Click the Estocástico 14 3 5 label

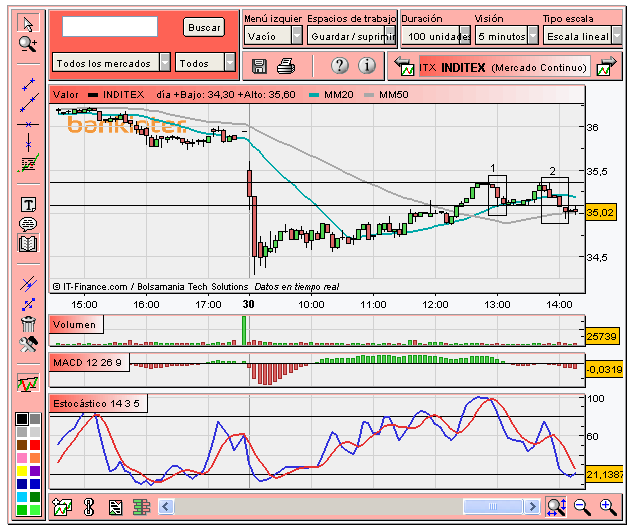coord(98,403)
